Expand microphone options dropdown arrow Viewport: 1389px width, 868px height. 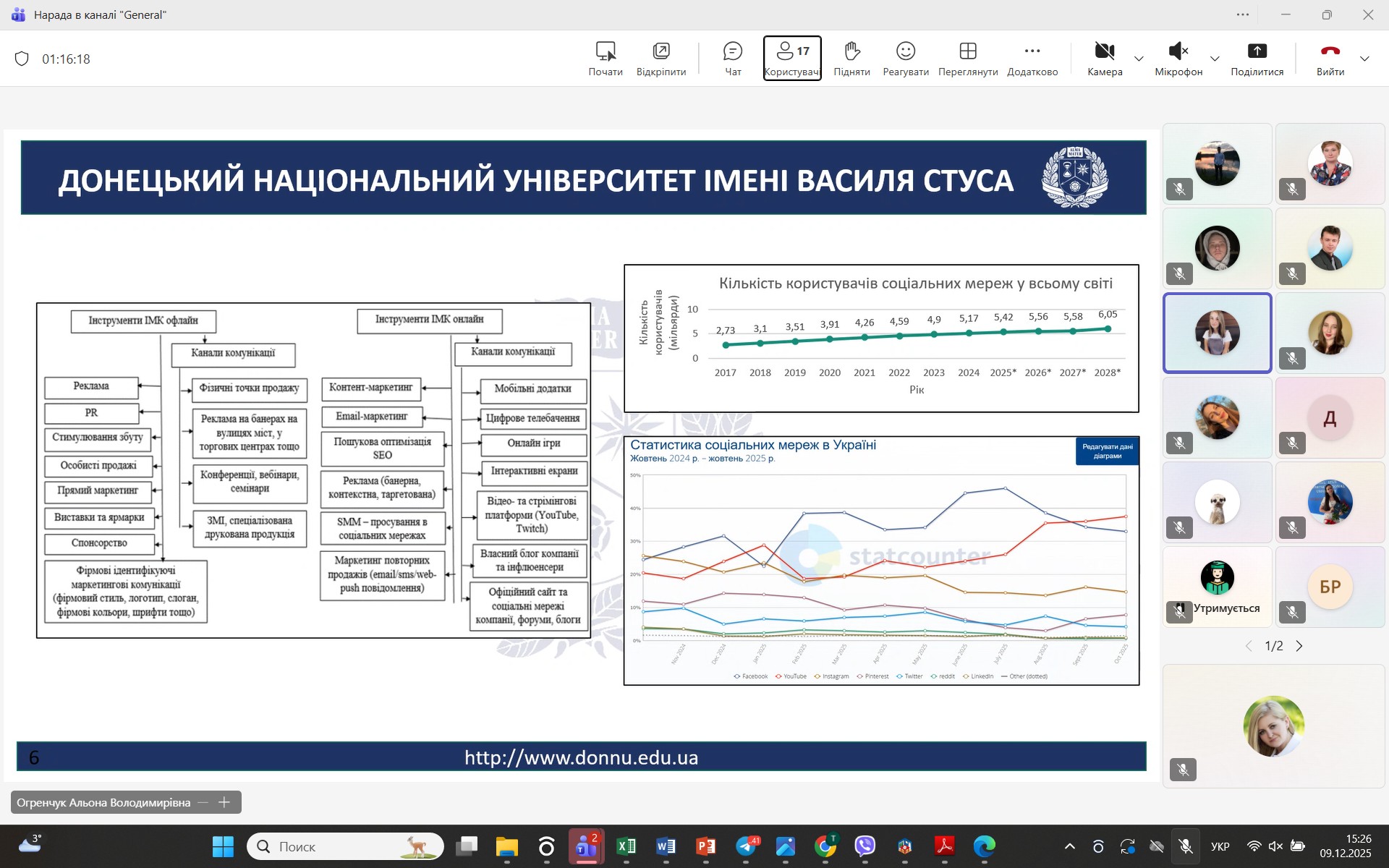1215,59
